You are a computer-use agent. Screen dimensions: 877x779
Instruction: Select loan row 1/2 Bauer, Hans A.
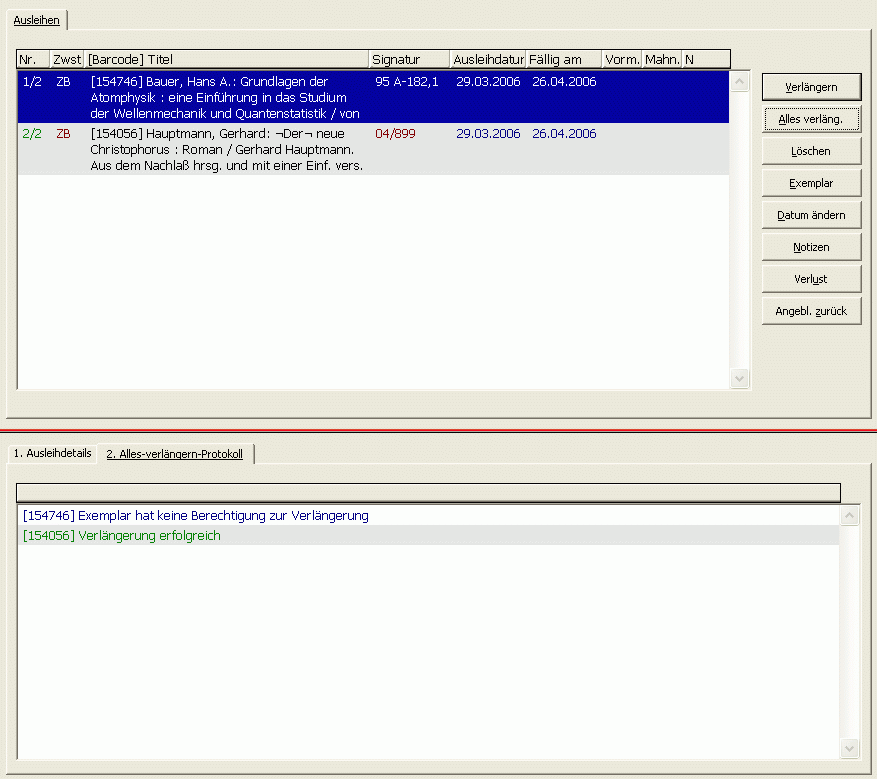(x=373, y=97)
